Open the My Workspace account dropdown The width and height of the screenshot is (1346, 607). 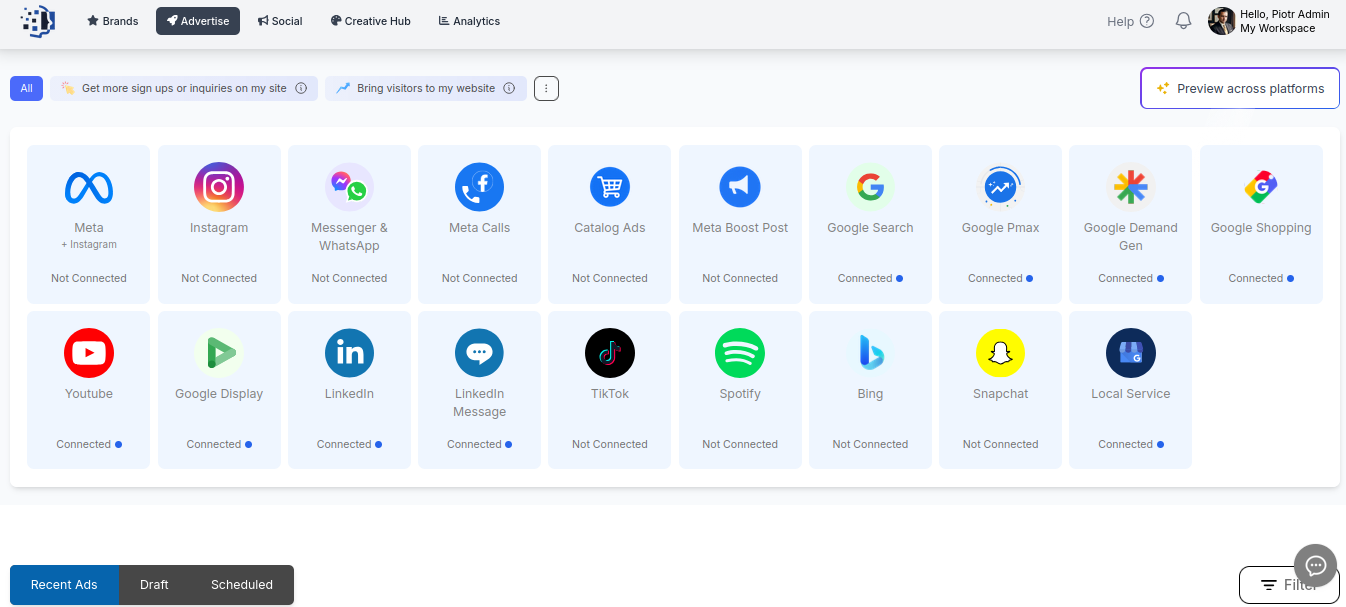[x=1270, y=20]
